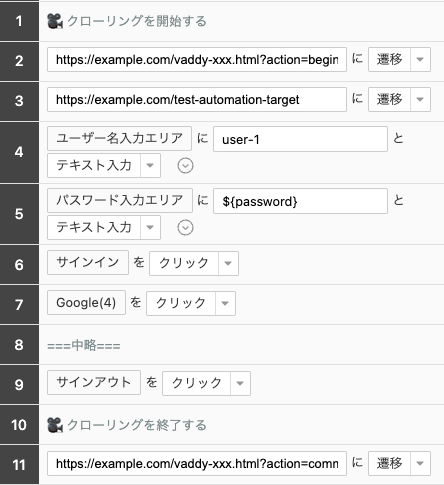The height and width of the screenshot is (485, 444).
Task: Open the クリック dropdown arrow in step 7
Action: click(x=225, y=303)
